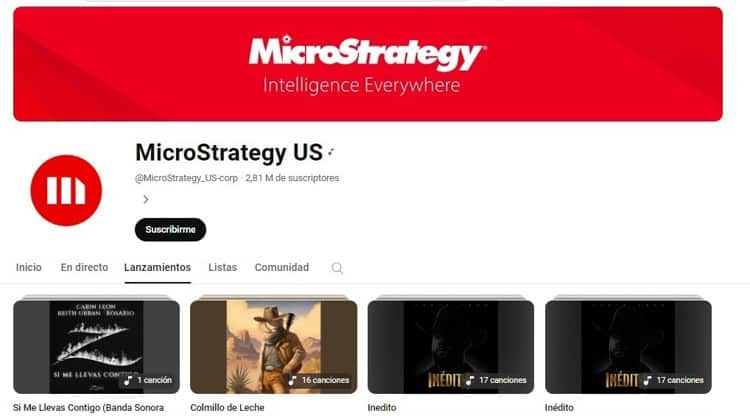Open the Colmillo de Leche cowboy thumbnail
Image resolution: width=750 pixels, height=416 pixels.
(x=274, y=347)
